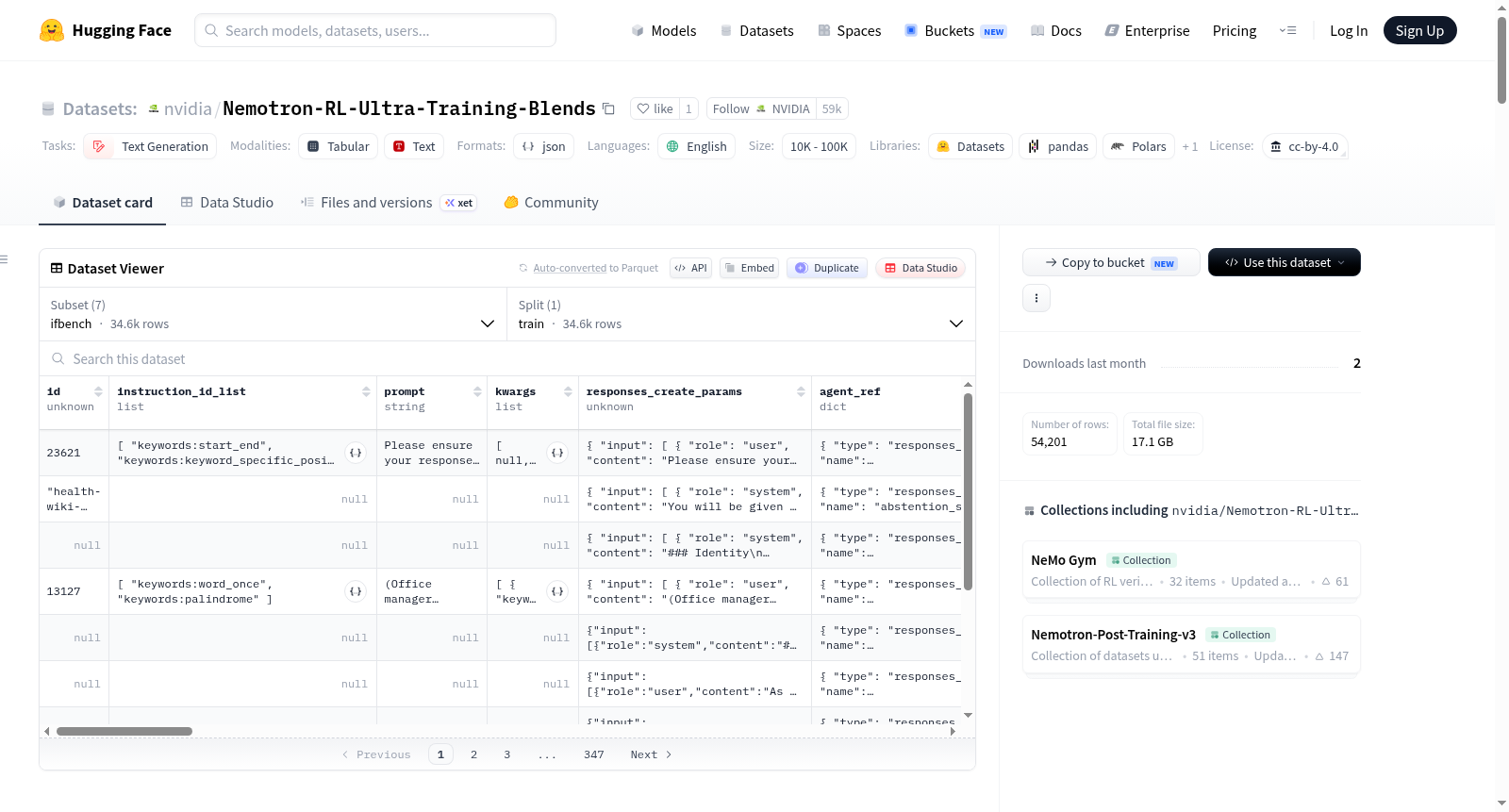Go to page 2 of the table
Image resolution: width=1509 pixels, height=812 pixels.
tap(473, 754)
